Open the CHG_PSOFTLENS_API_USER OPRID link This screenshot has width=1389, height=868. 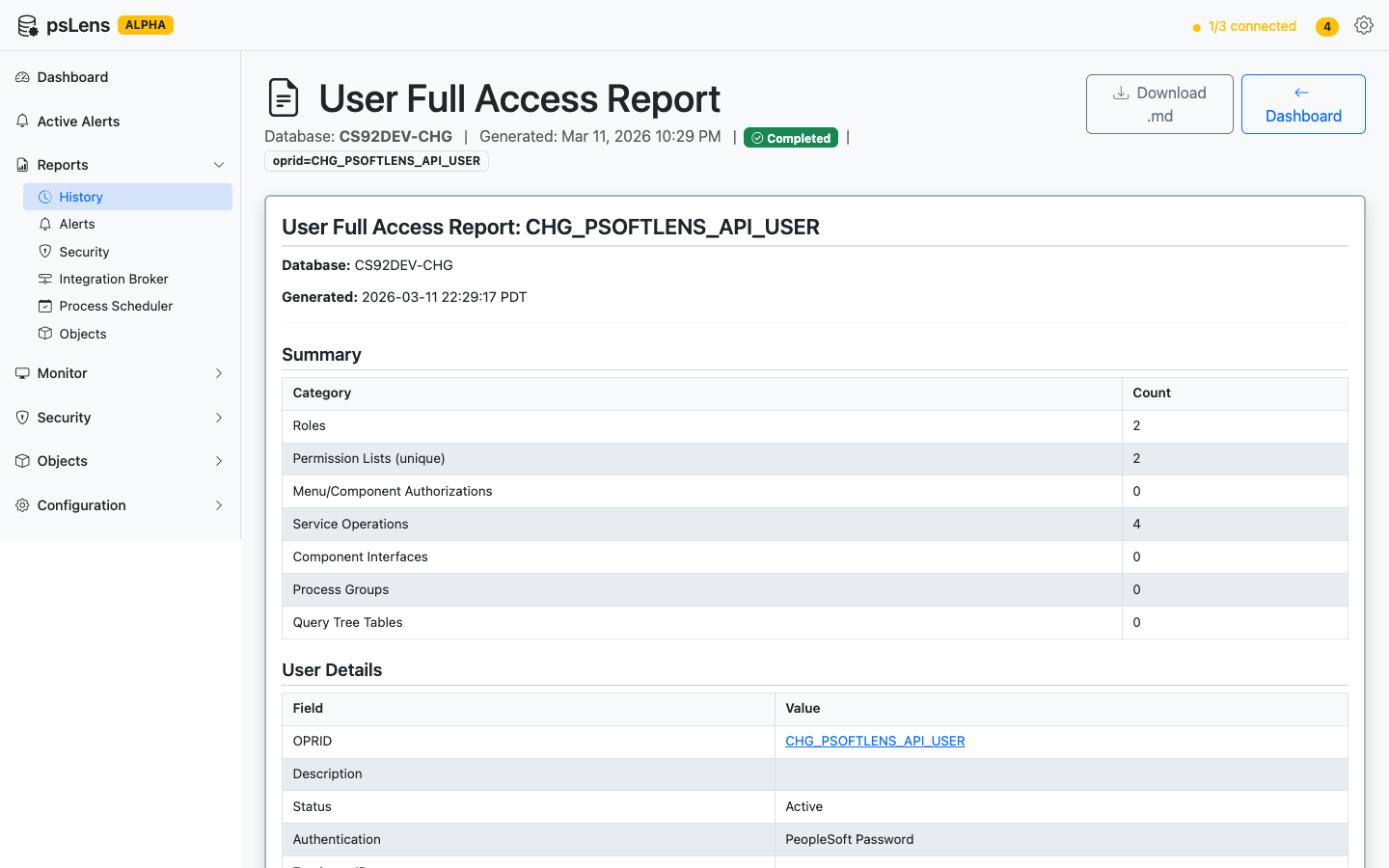click(875, 741)
